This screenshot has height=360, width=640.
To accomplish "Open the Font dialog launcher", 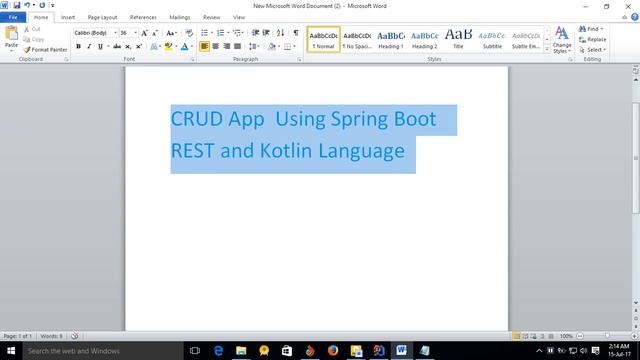I will (x=193, y=60).
